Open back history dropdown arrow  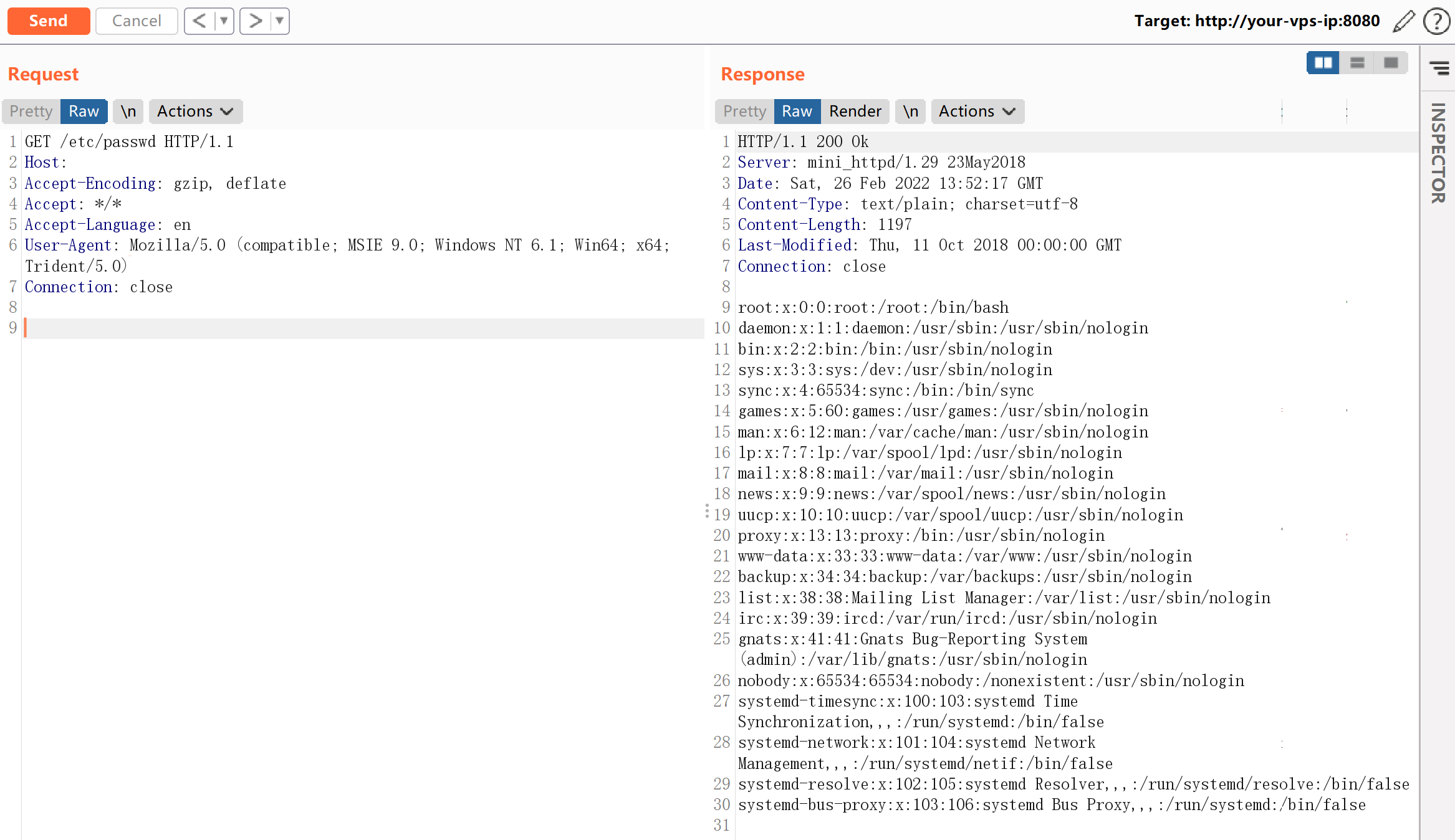click(224, 21)
